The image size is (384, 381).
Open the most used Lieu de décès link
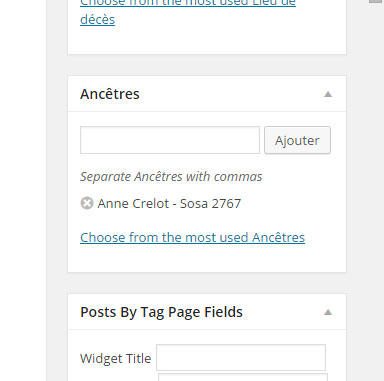[x=188, y=12]
